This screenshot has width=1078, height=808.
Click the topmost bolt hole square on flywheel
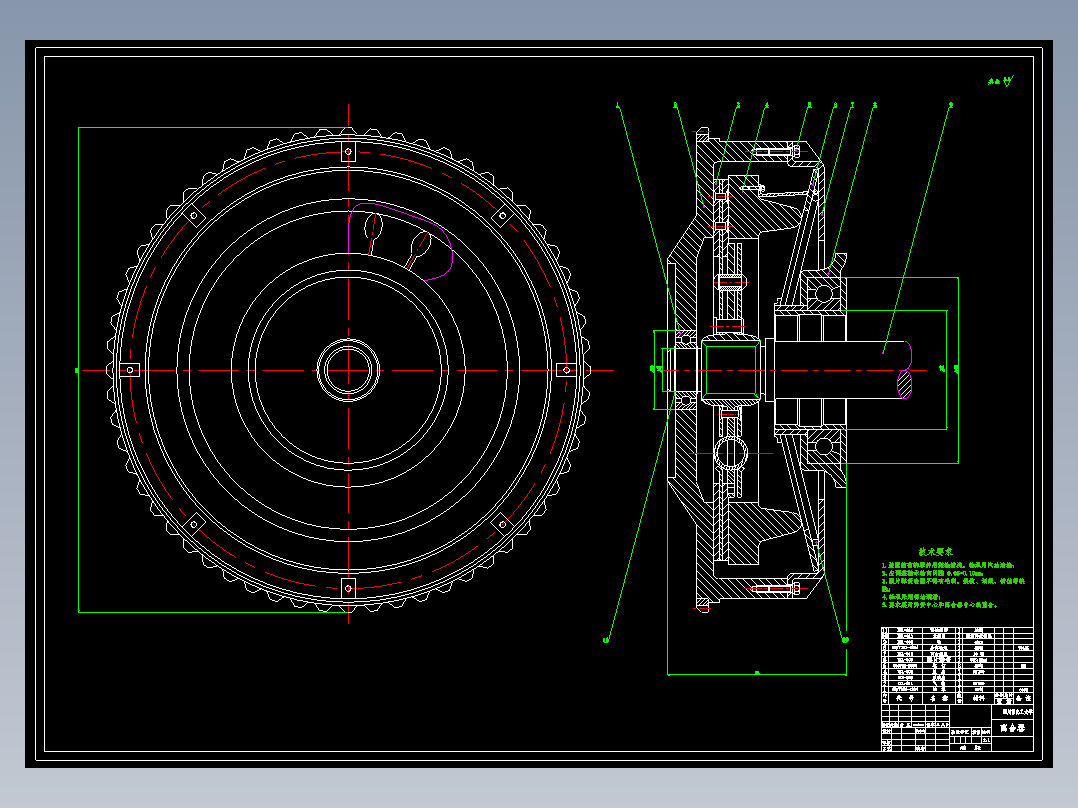click(348, 151)
